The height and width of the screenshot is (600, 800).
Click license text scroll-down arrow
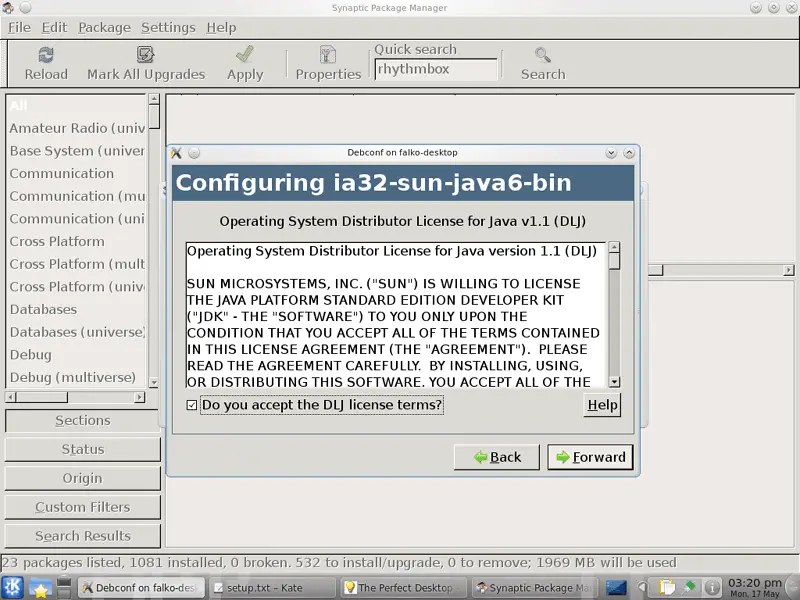click(614, 382)
